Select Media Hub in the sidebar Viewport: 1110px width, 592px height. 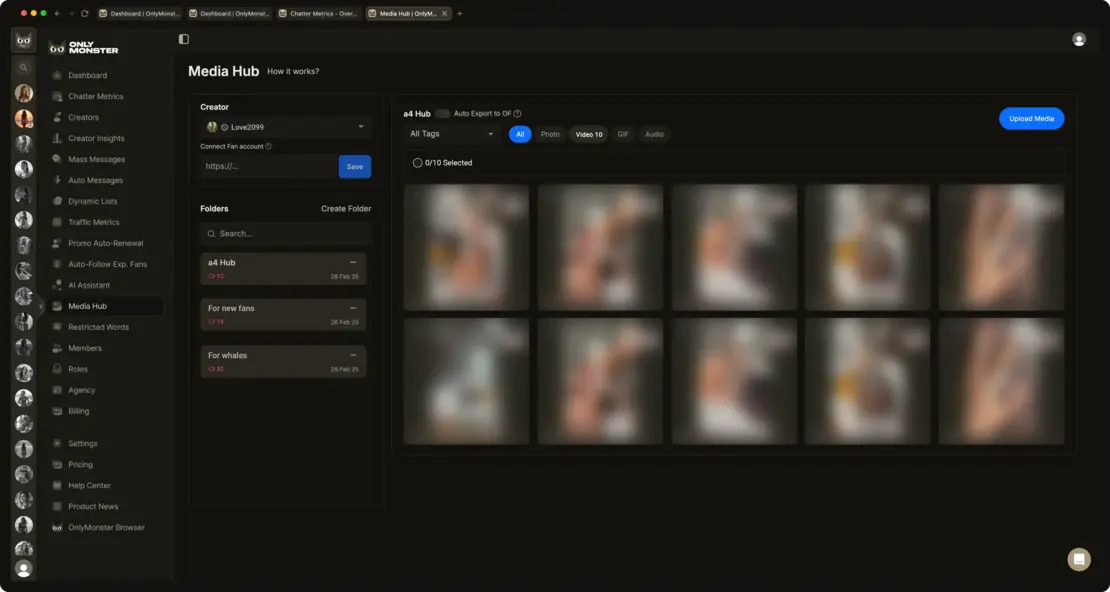click(106, 306)
